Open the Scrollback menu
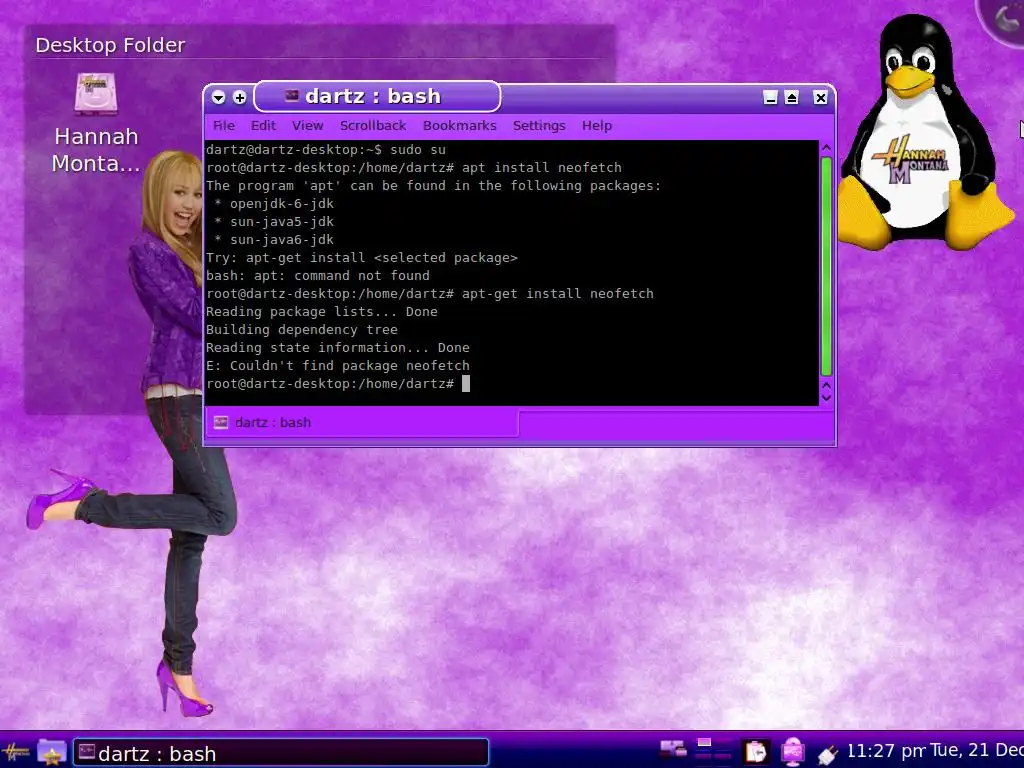Screen dimensions: 1024x768 coord(372,125)
